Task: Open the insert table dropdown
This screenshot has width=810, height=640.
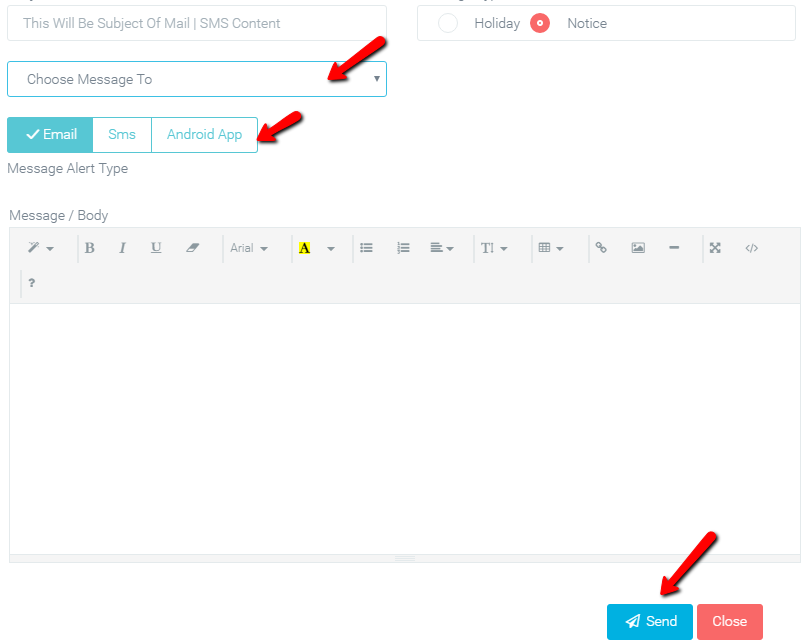Action: click(551, 248)
